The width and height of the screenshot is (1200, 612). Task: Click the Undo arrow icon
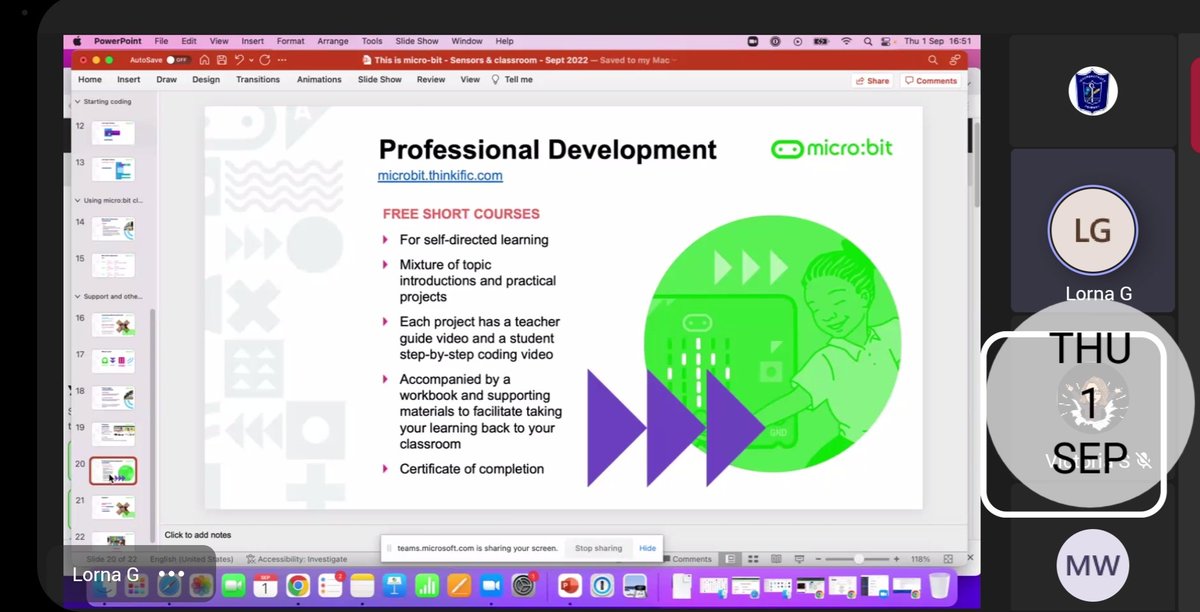click(x=239, y=60)
